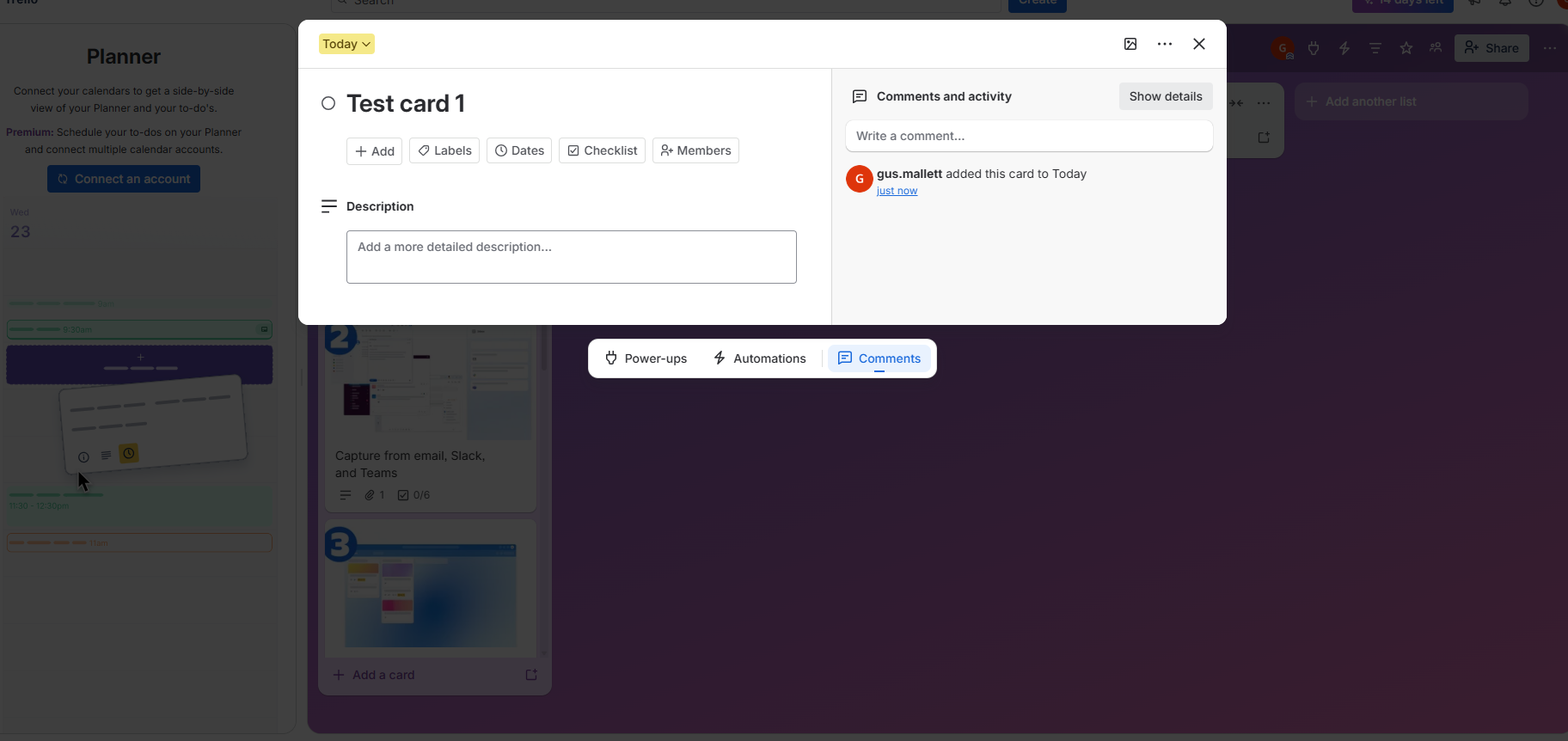Open the Dates picker
This screenshot has height=741, width=1568.
point(519,150)
